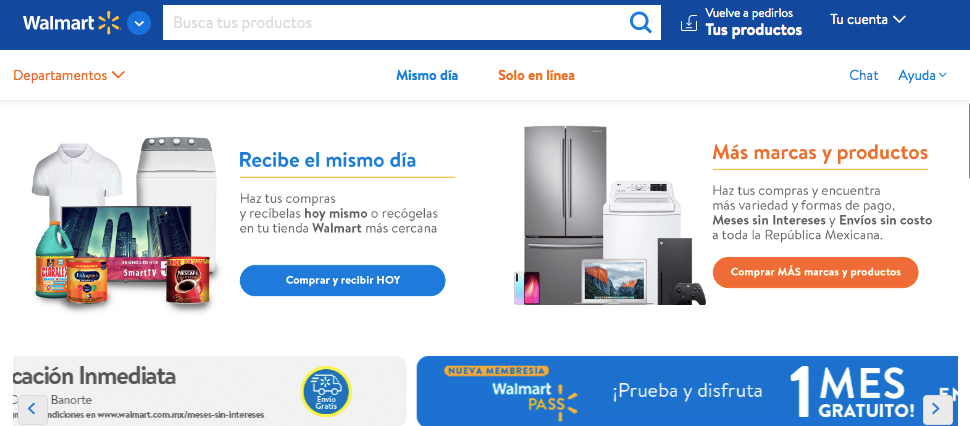Select the Solo en línea tab
This screenshot has height=426, width=970.
coord(536,75)
